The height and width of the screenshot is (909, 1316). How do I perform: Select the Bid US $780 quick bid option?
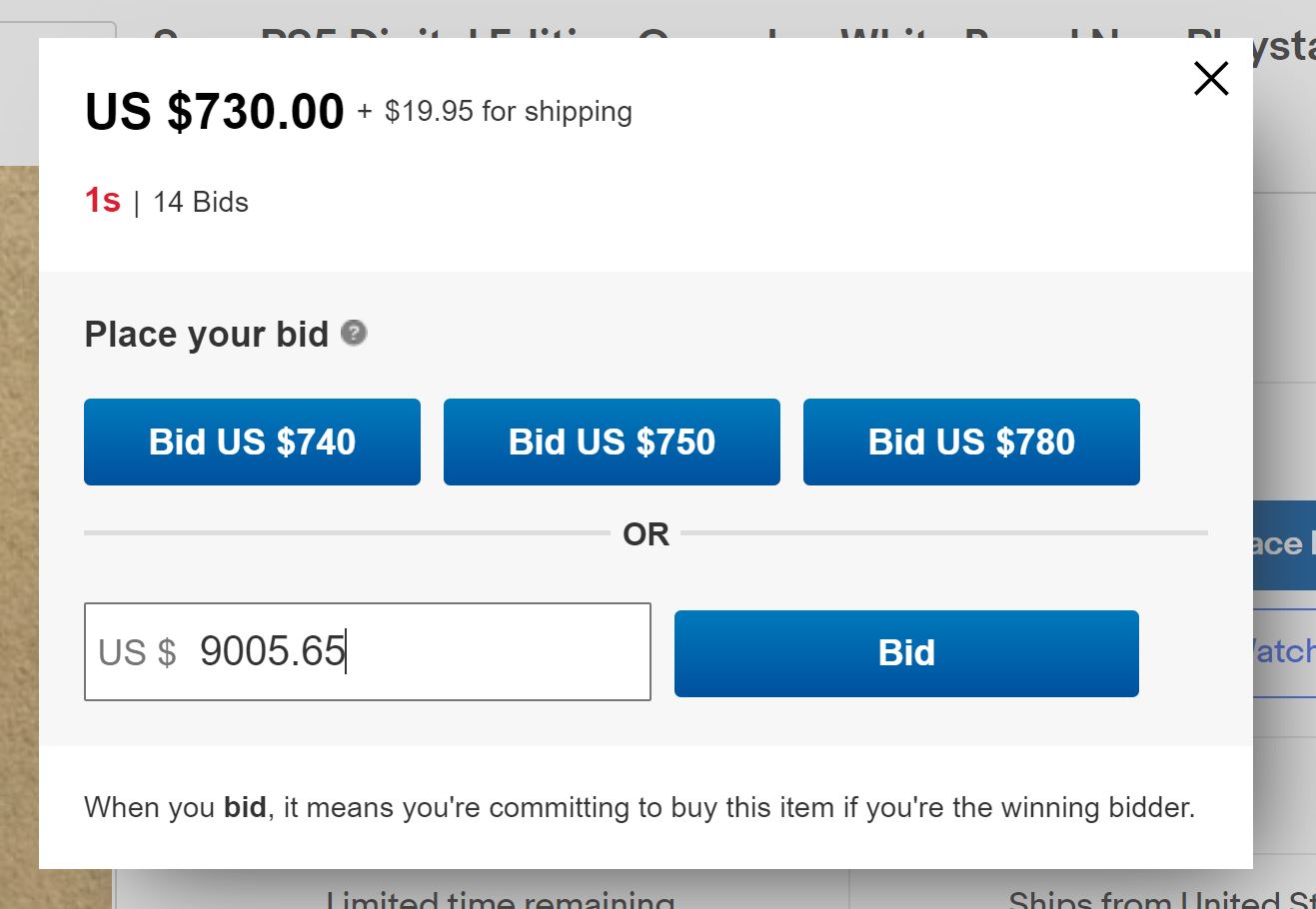(970, 441)
